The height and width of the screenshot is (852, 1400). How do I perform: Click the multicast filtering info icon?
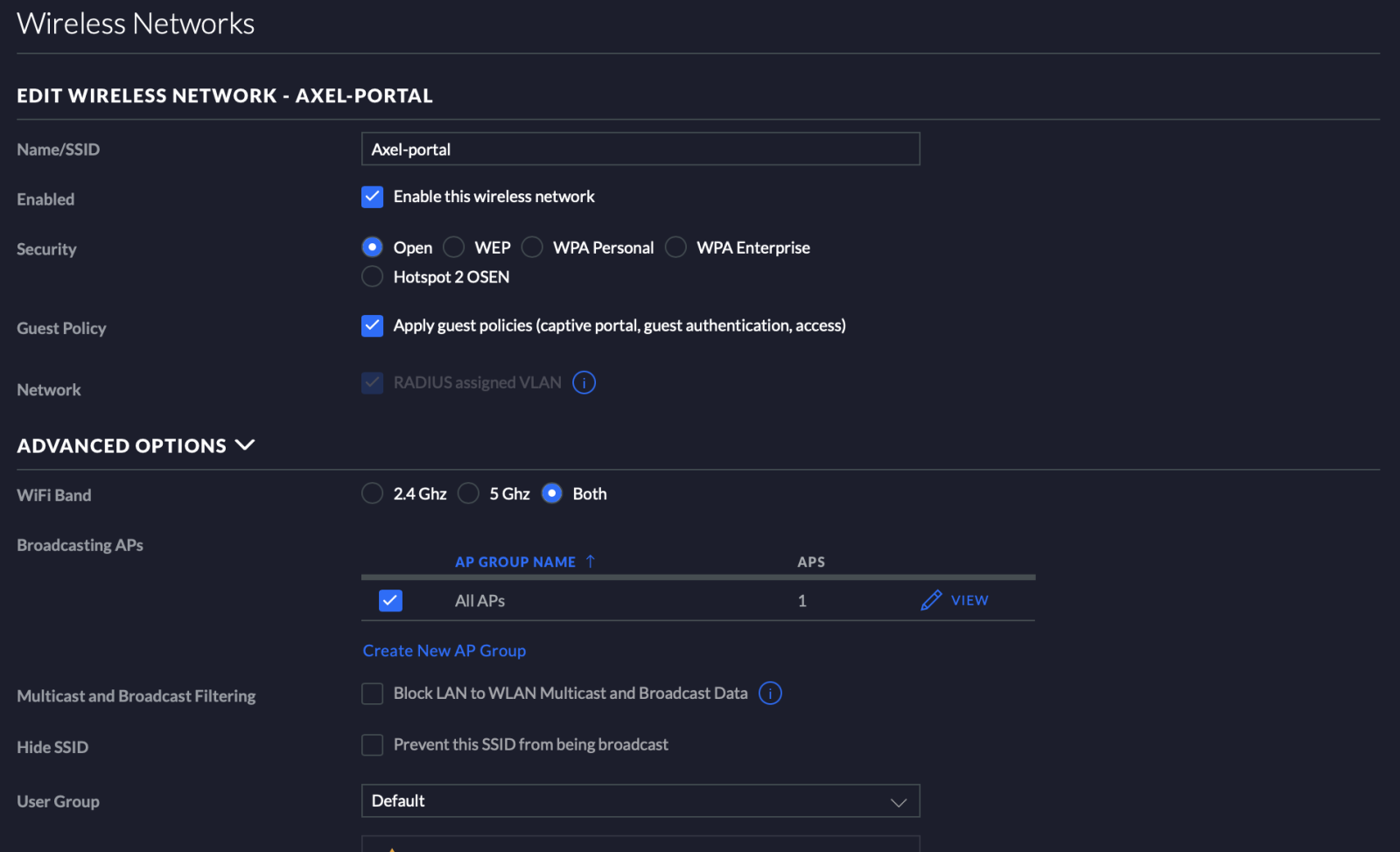[x=770, y=694]
